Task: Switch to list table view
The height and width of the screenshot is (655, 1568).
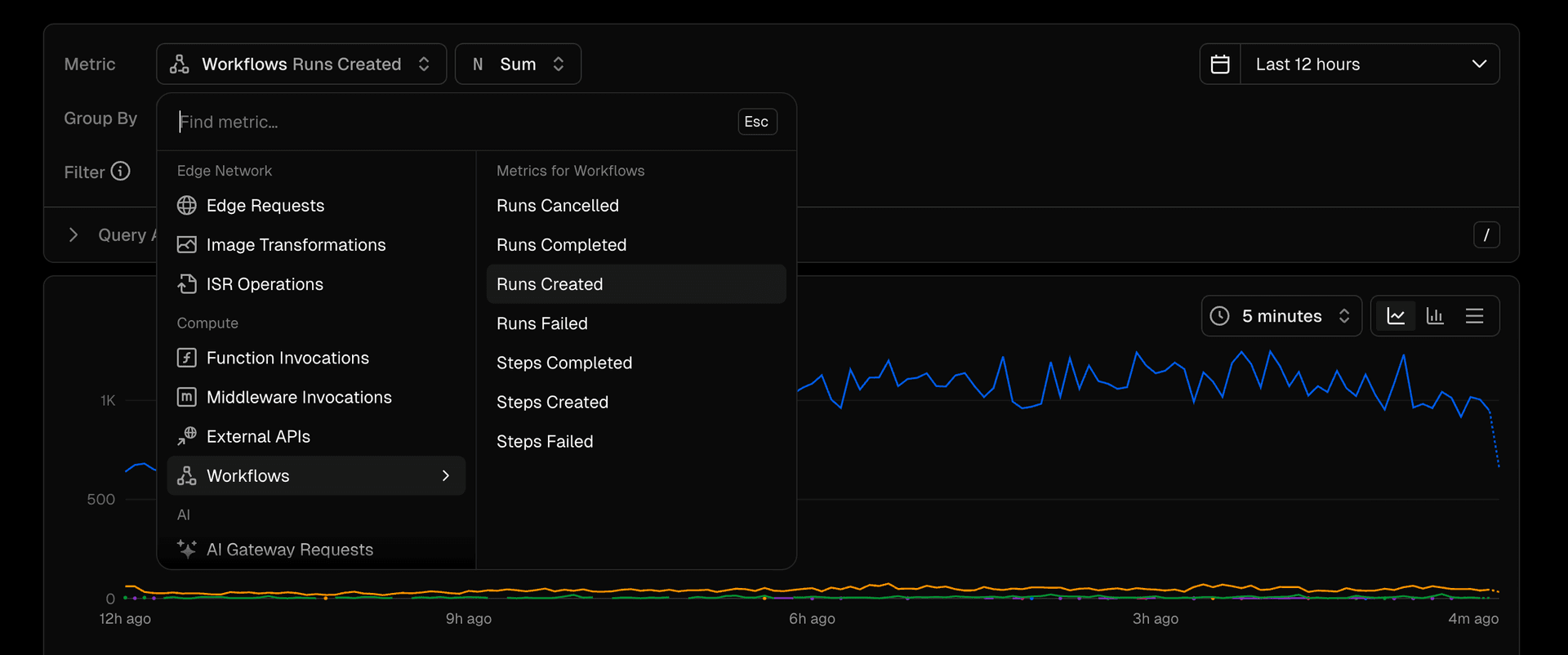Action: (x=1474, y=316)
